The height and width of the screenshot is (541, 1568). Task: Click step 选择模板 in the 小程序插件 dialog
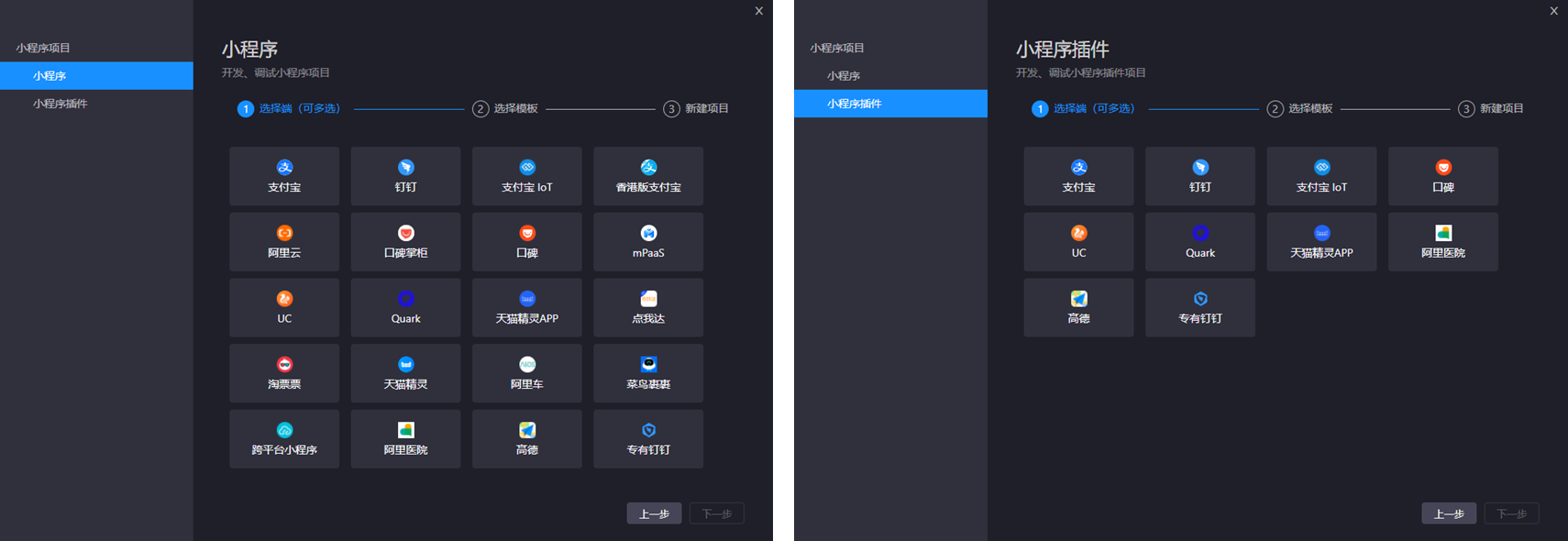tap(1299, 109)
